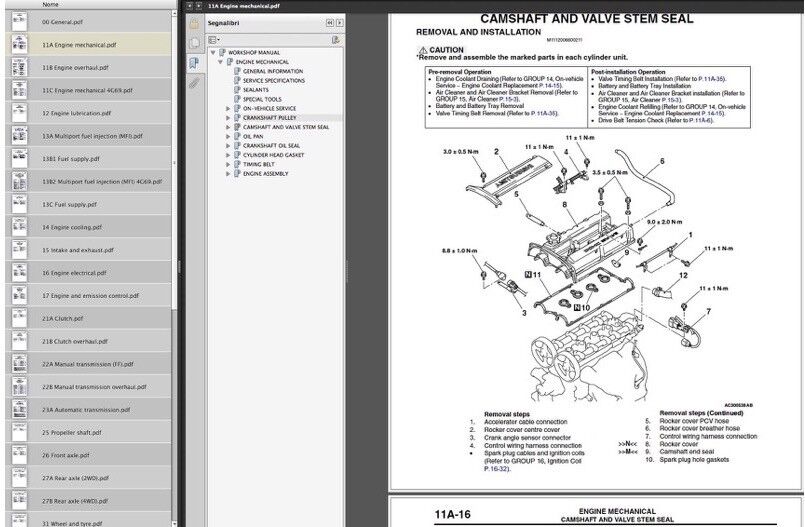Follow the P.11A-35 link in Pre-removal Operation
The width and height of the screenshot is (805, 527).
click(x=544, y=113)
